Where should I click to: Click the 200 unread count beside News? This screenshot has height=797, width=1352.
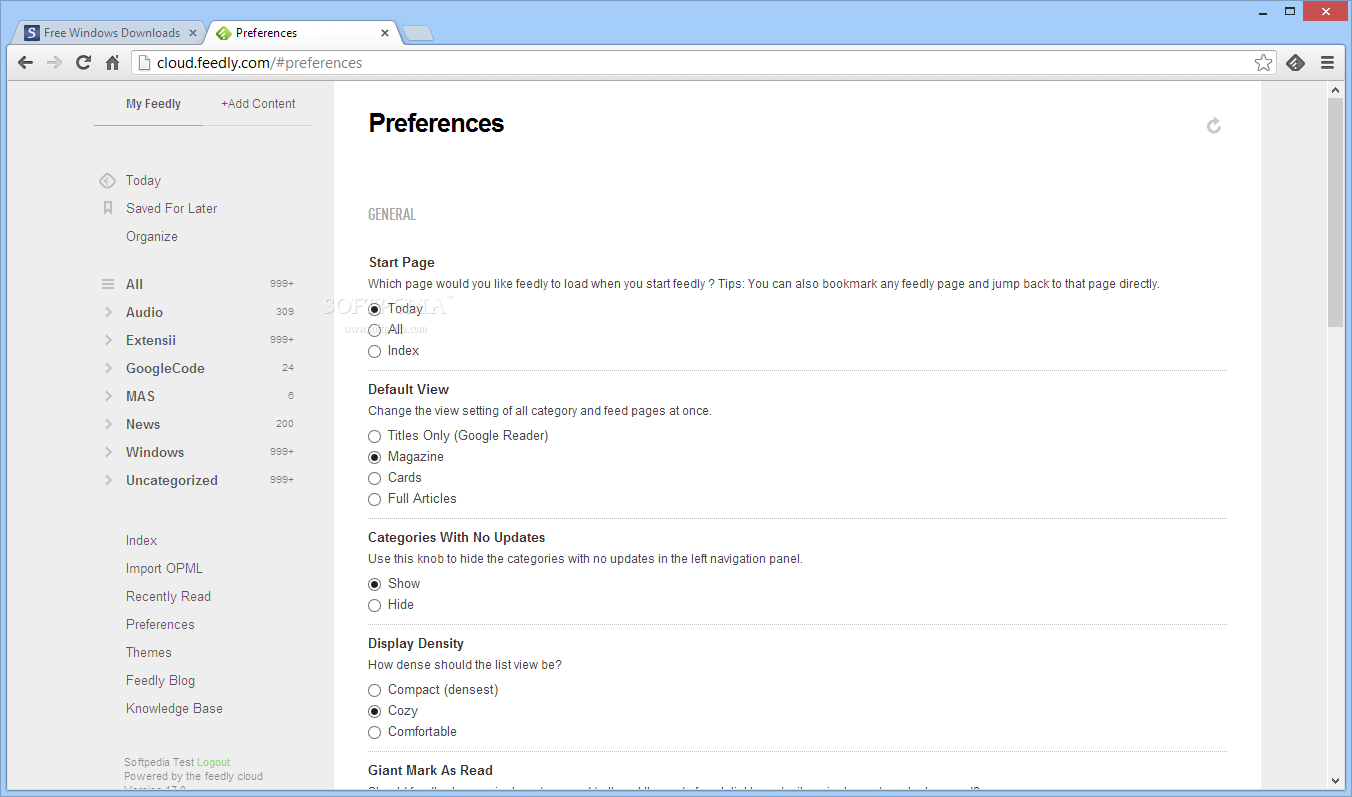(x=285, y=424)
